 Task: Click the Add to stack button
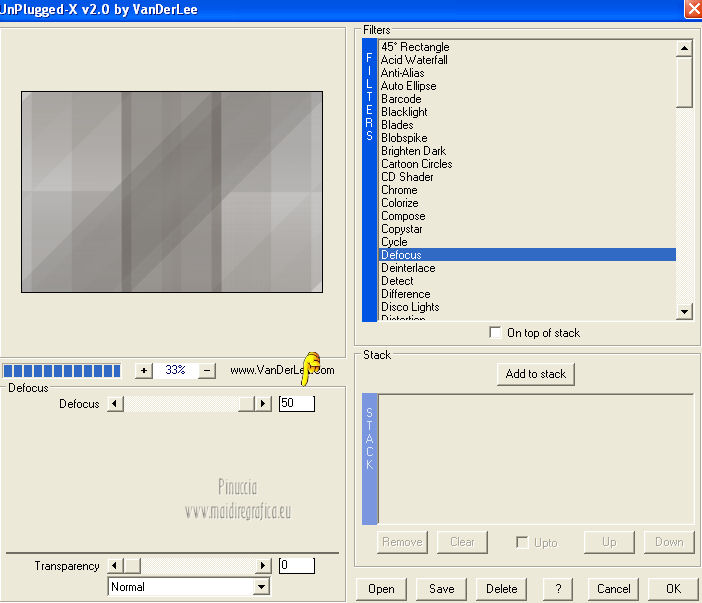pos(535,374)
